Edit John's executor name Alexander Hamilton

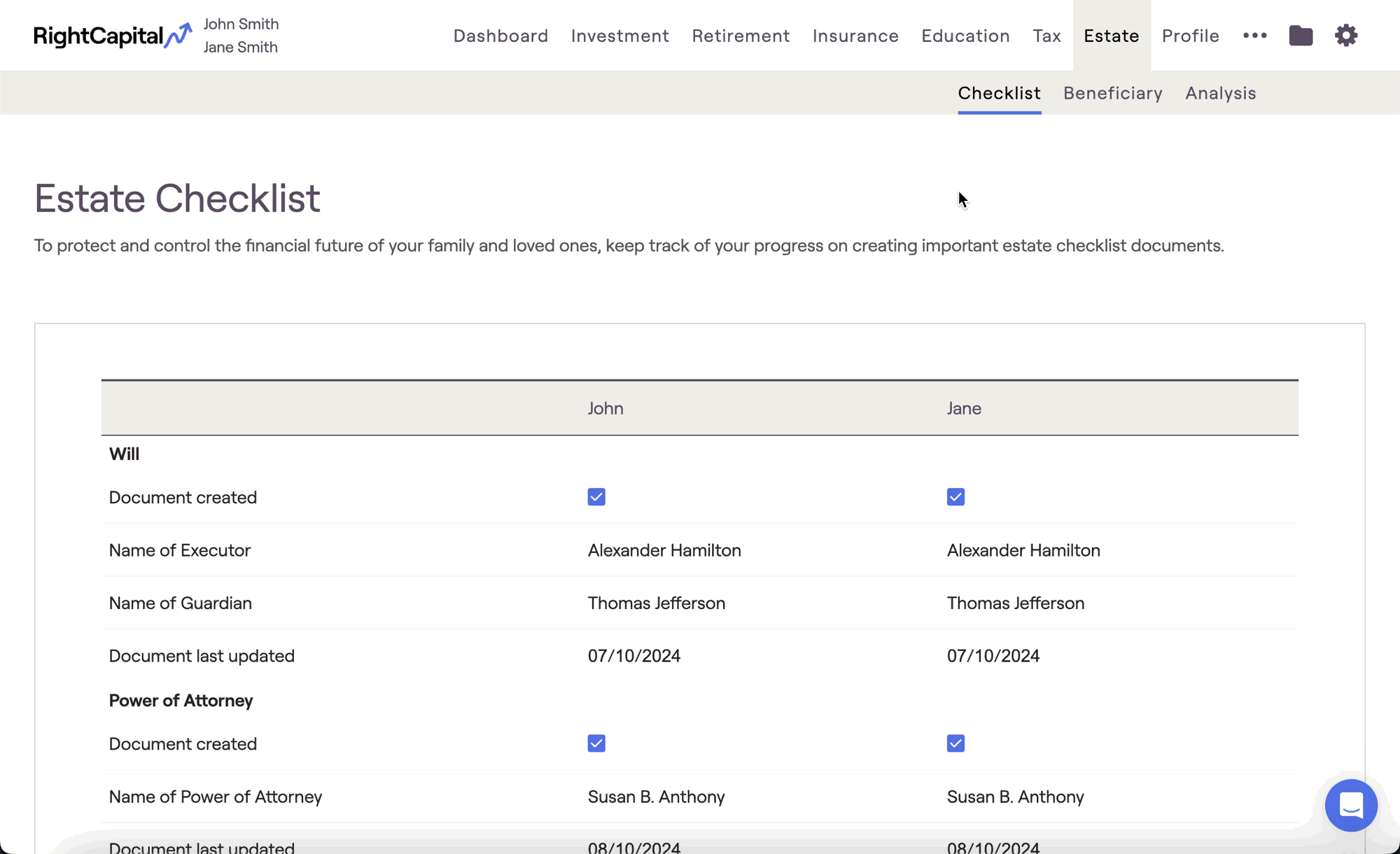coord(664,550)
